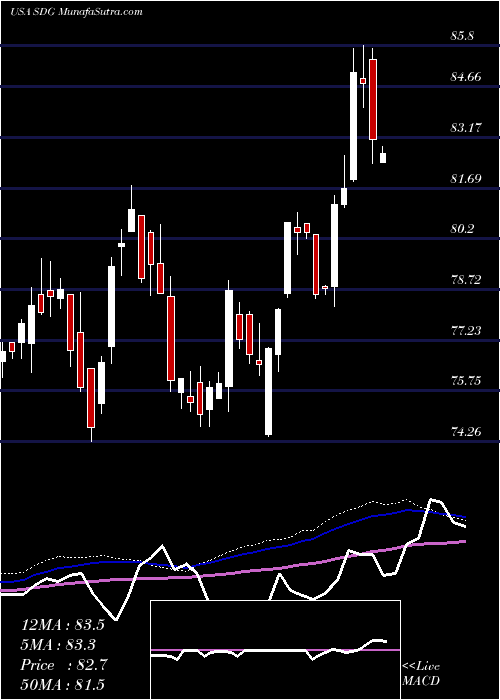Click the <<Live MACD label

coord(421,673)
